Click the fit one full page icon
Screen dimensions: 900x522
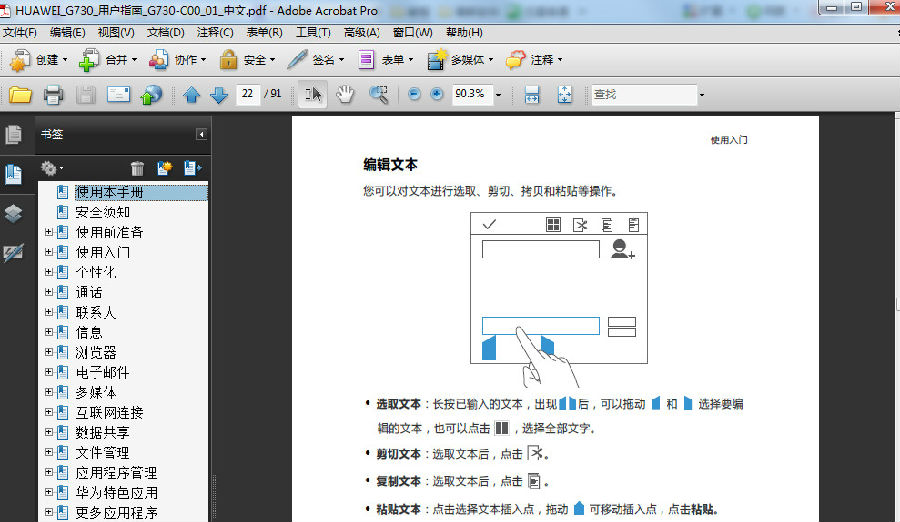tap(565, 94)
